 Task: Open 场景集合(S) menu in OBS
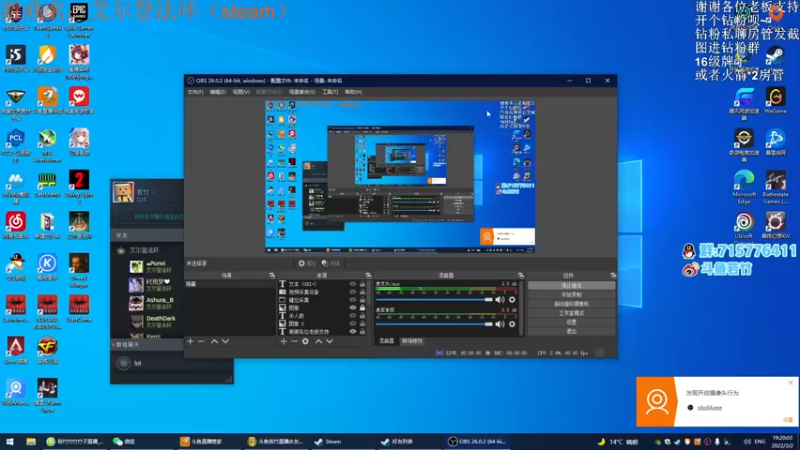[x=302, y=92]
